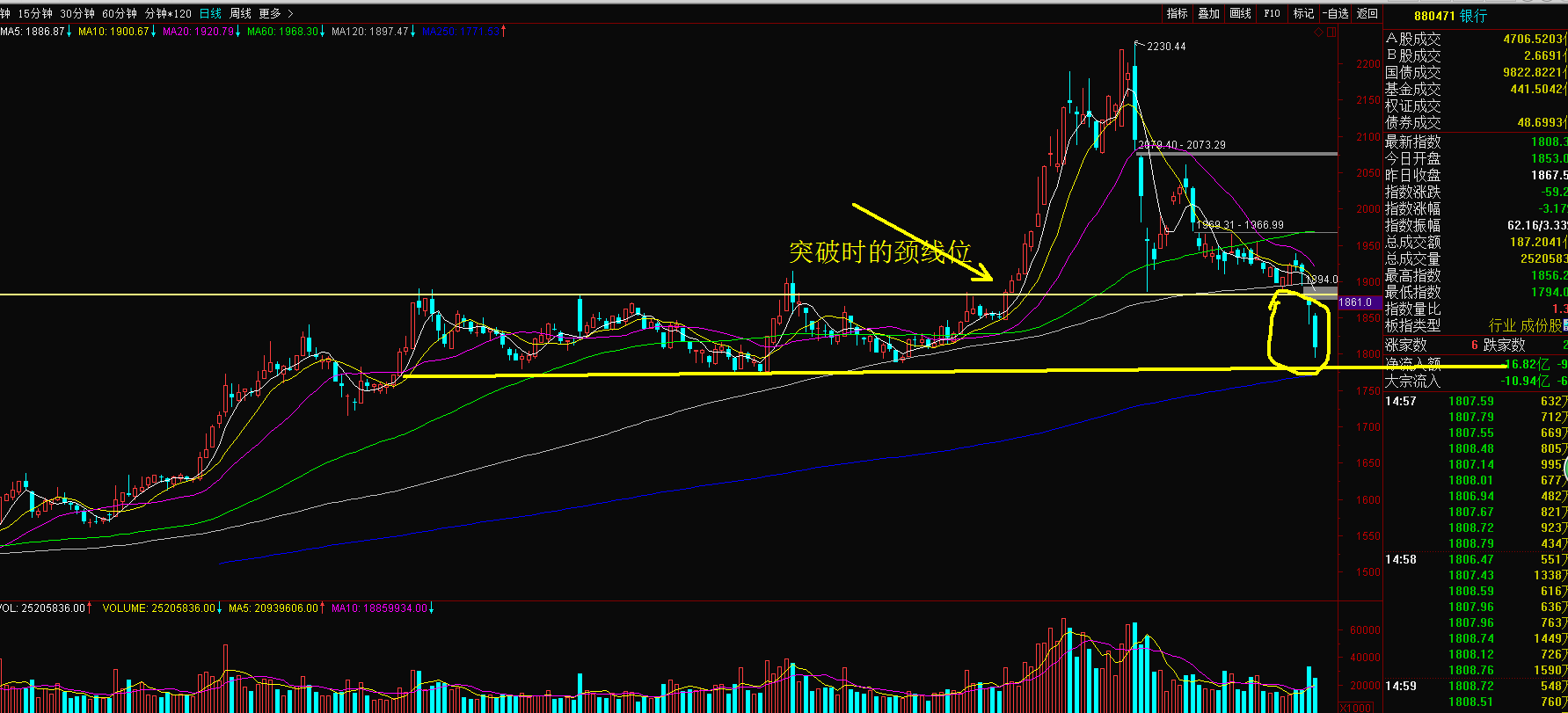Switch chart to 周线 weekly period
The image size is (1568, 713).
coord(240,13)
